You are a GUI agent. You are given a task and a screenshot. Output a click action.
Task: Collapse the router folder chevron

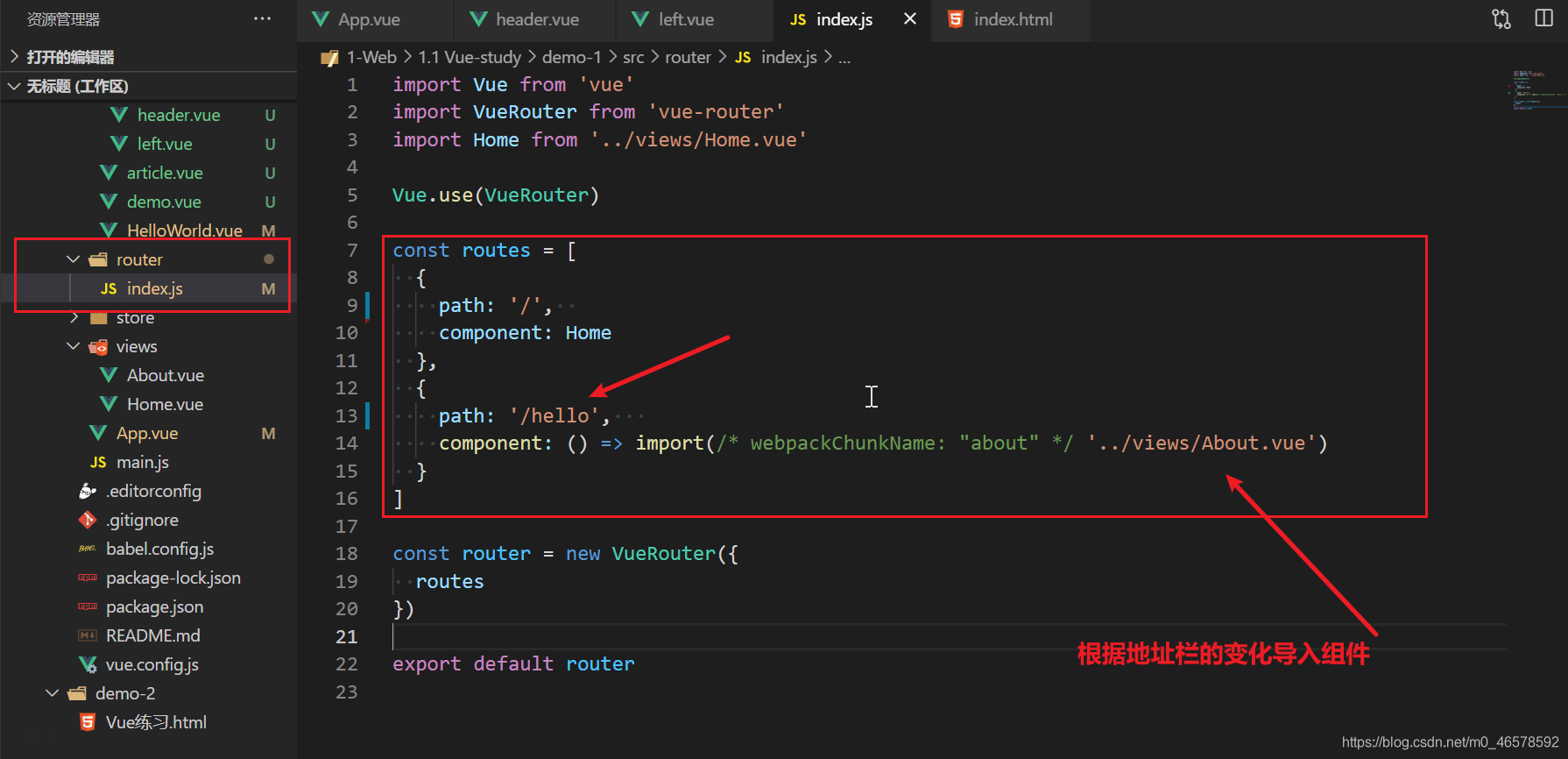(74, 259)
